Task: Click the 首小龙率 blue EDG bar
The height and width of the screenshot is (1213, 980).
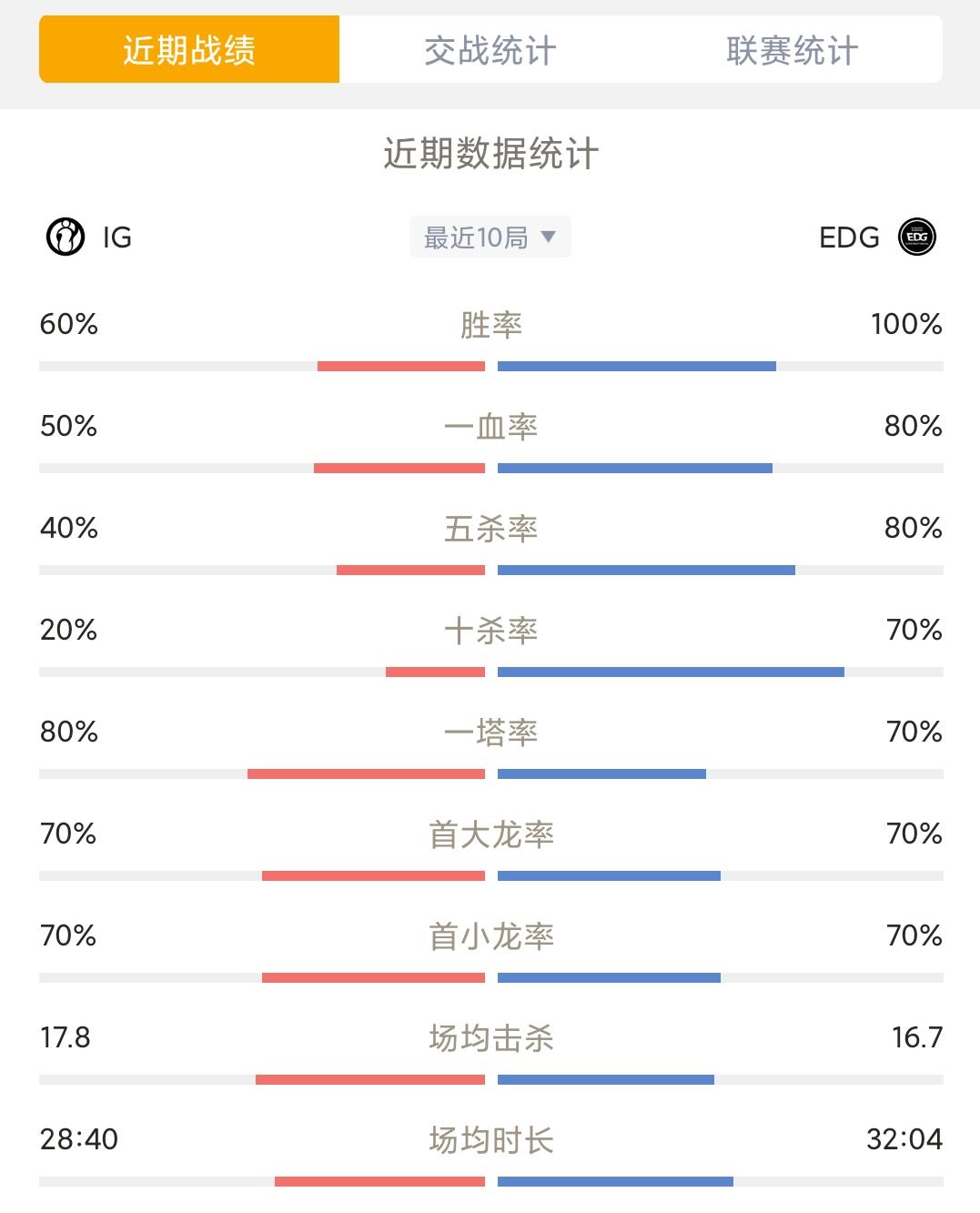Action: coord(609,977)
